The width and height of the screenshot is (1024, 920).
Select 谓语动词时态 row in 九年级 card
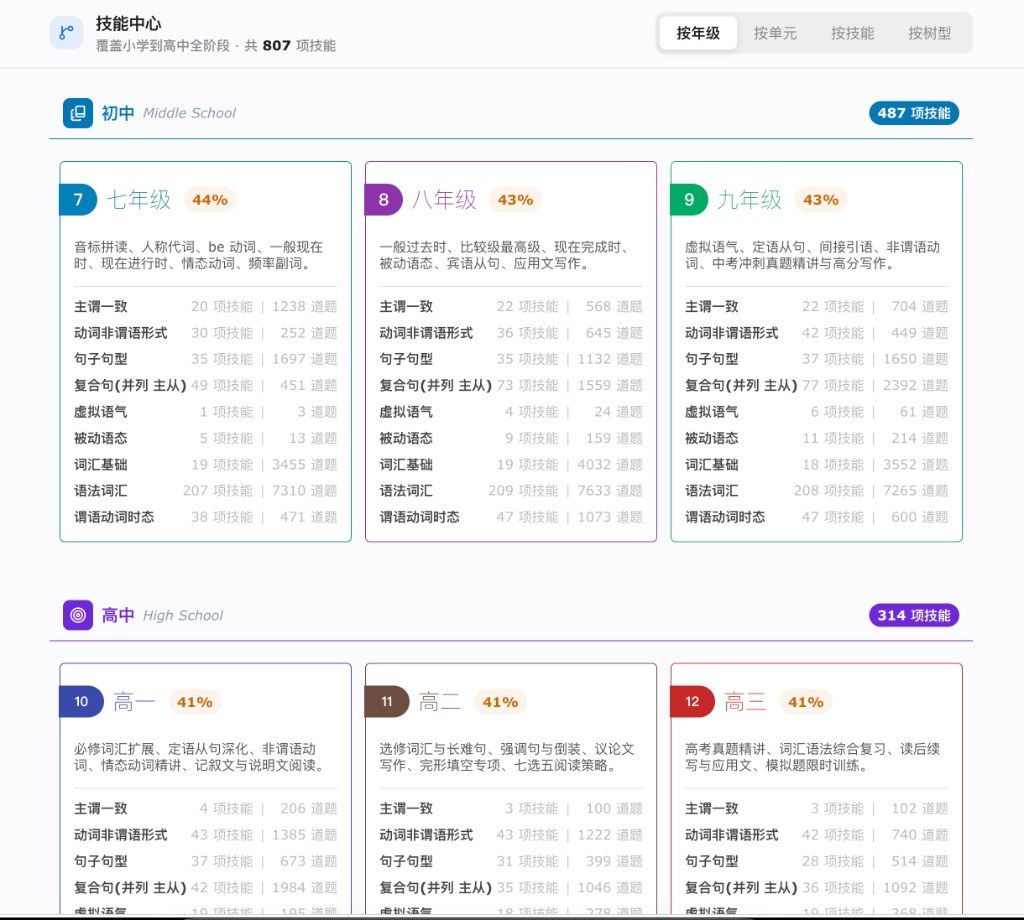click(816, 517)
